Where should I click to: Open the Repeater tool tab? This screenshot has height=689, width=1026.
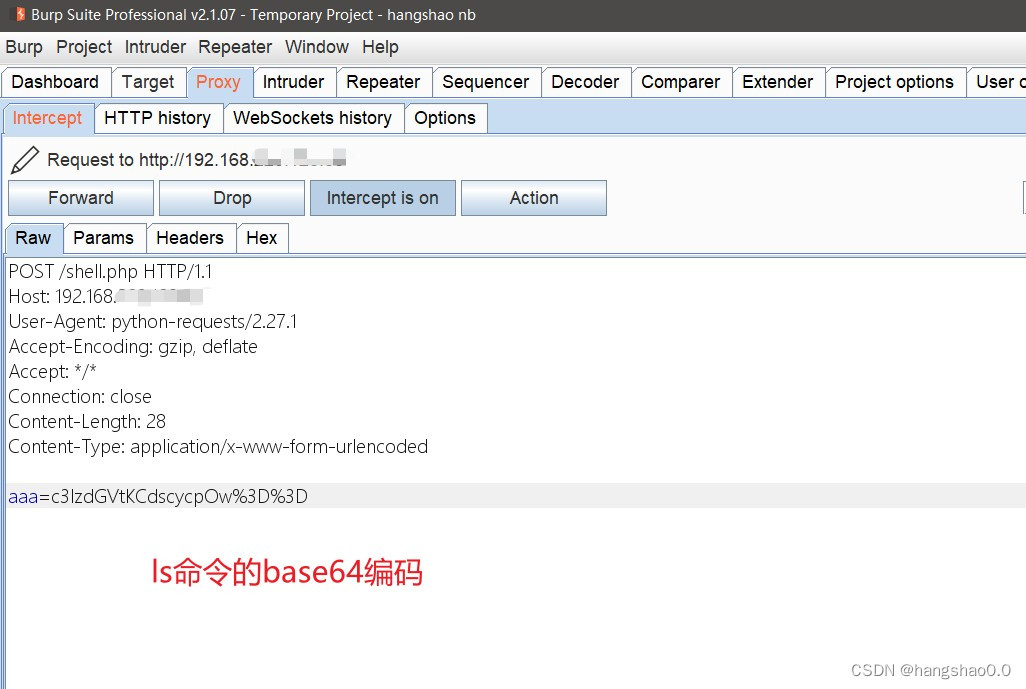coord(384,82)
